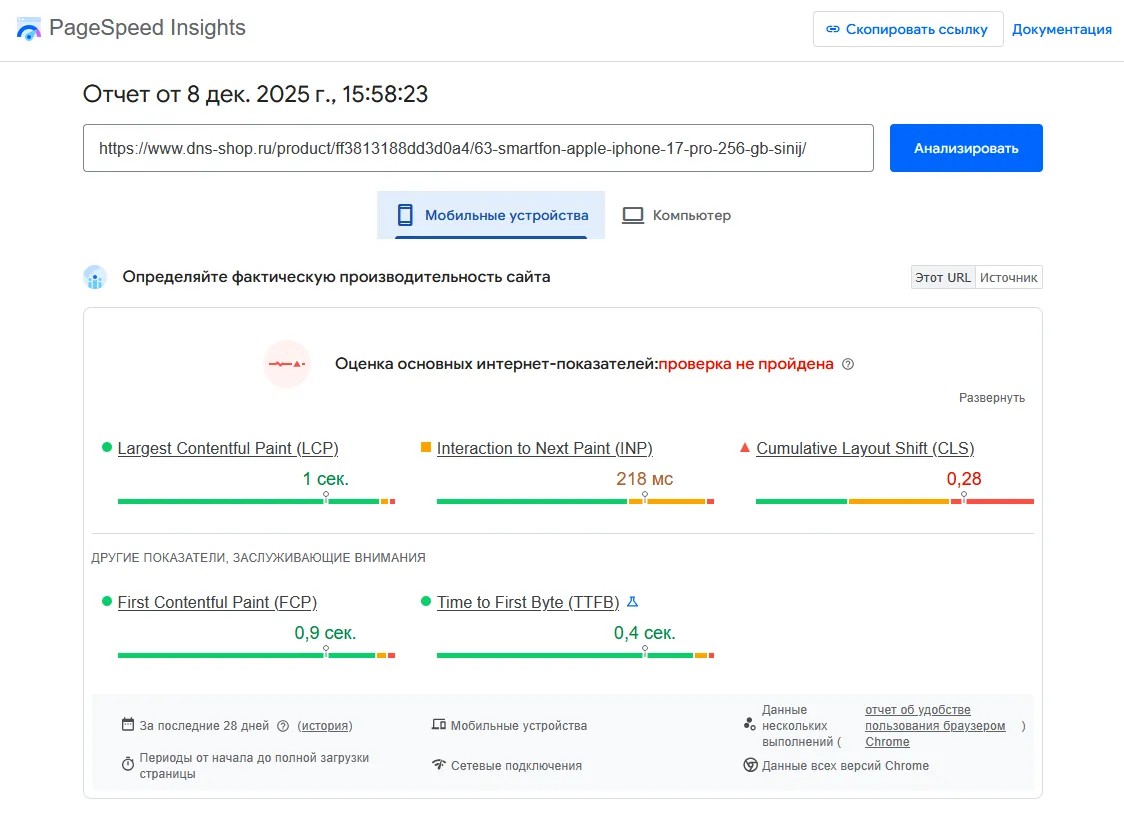The image size is (1124, 815).
Task: Click the help icon next to Core Web Vitals assessment
Action: (x=848, y=364)
